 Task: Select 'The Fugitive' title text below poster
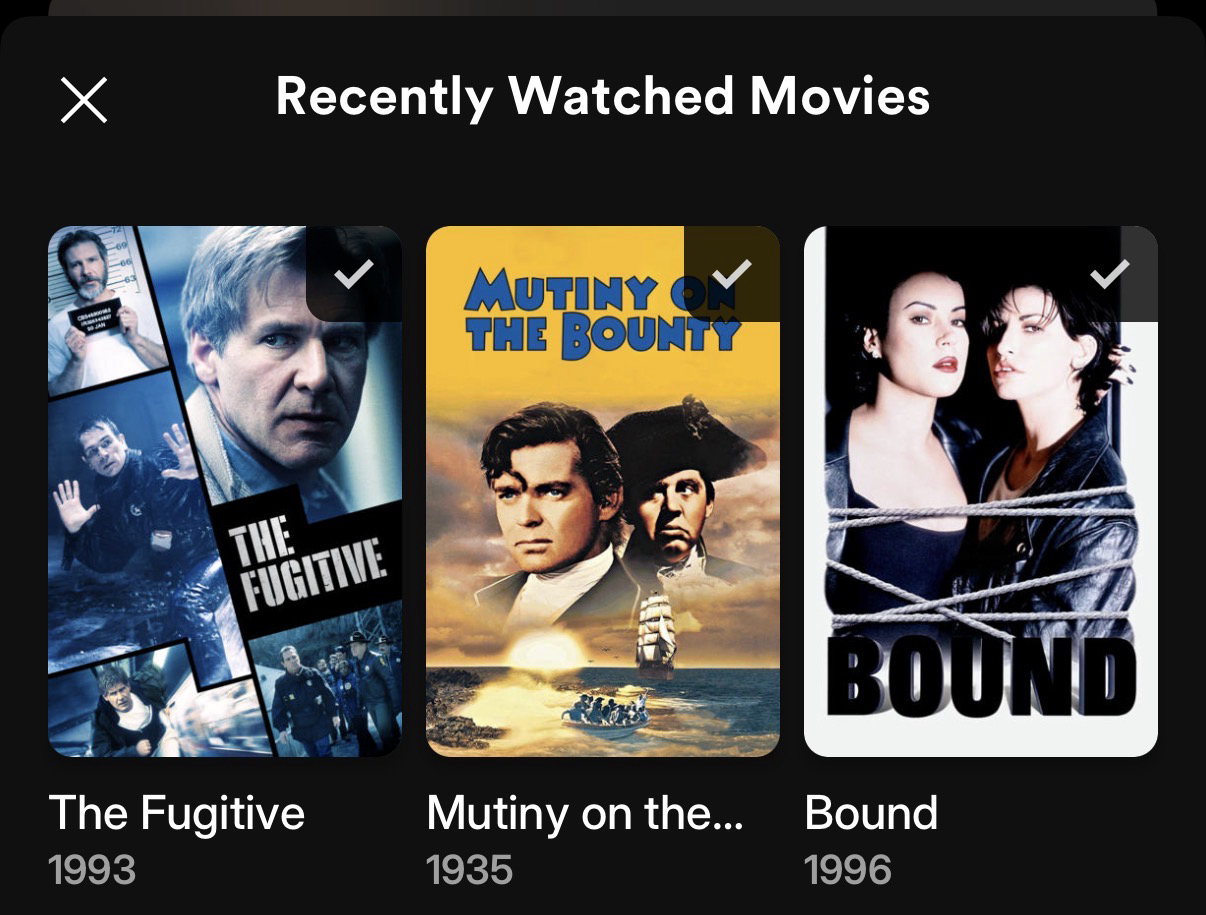[177, 813]
